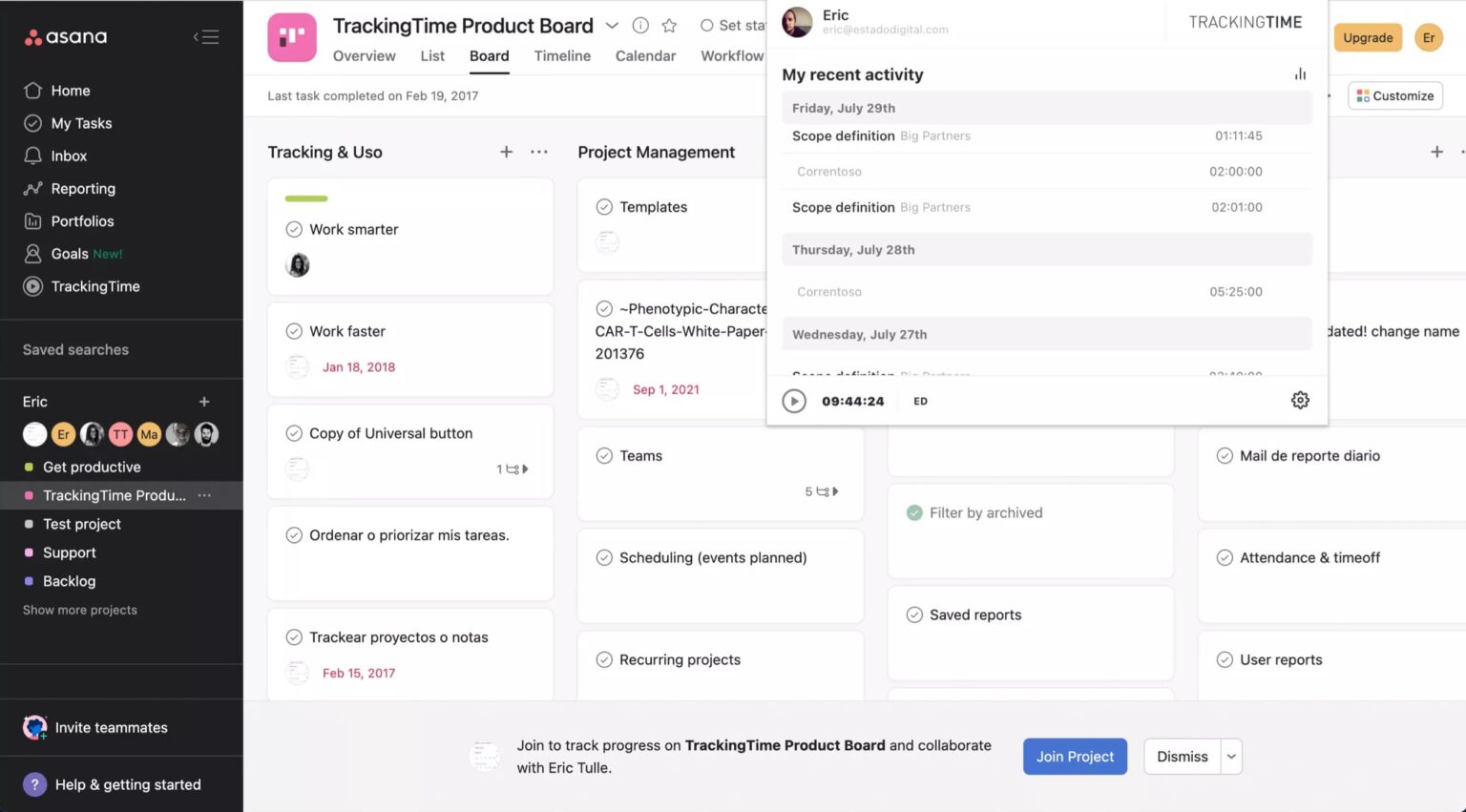Switch to the Calendar tab
The width and height of the screenshot is (1466, 812).
coord(645,56)
